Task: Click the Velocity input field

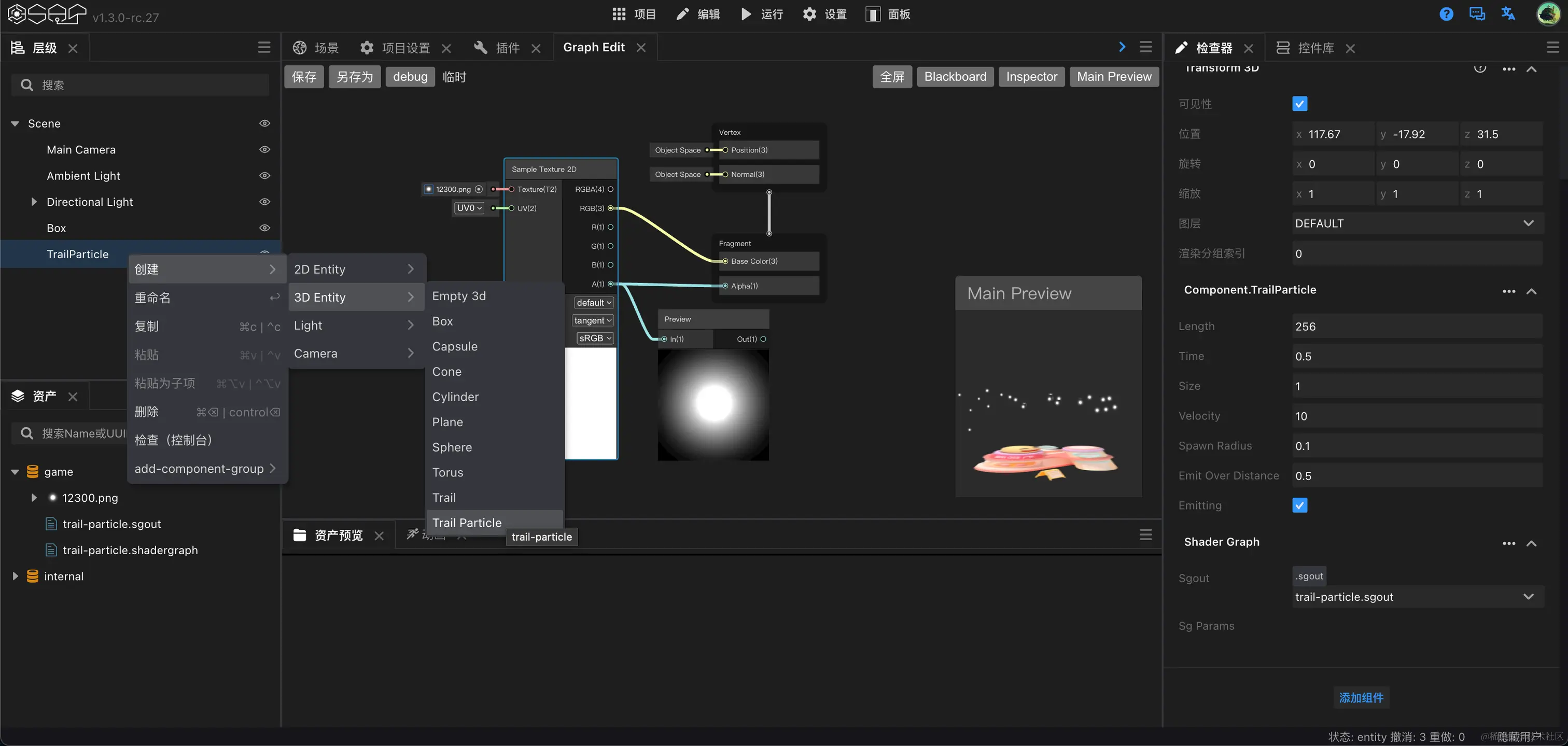Action: click(x=1416, y=416)
